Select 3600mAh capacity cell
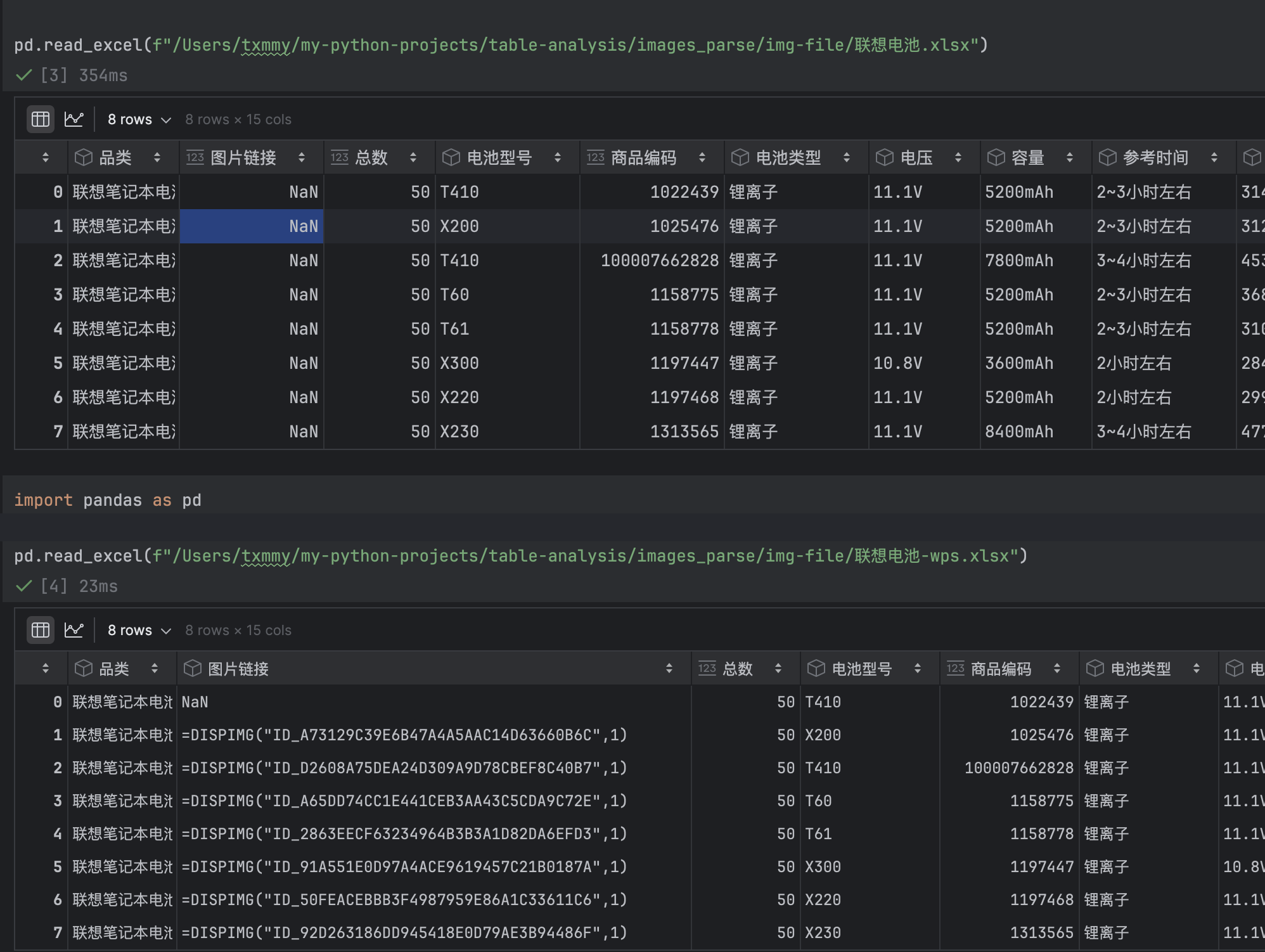Viewport: 1265px width, 952px height. 1036,363
